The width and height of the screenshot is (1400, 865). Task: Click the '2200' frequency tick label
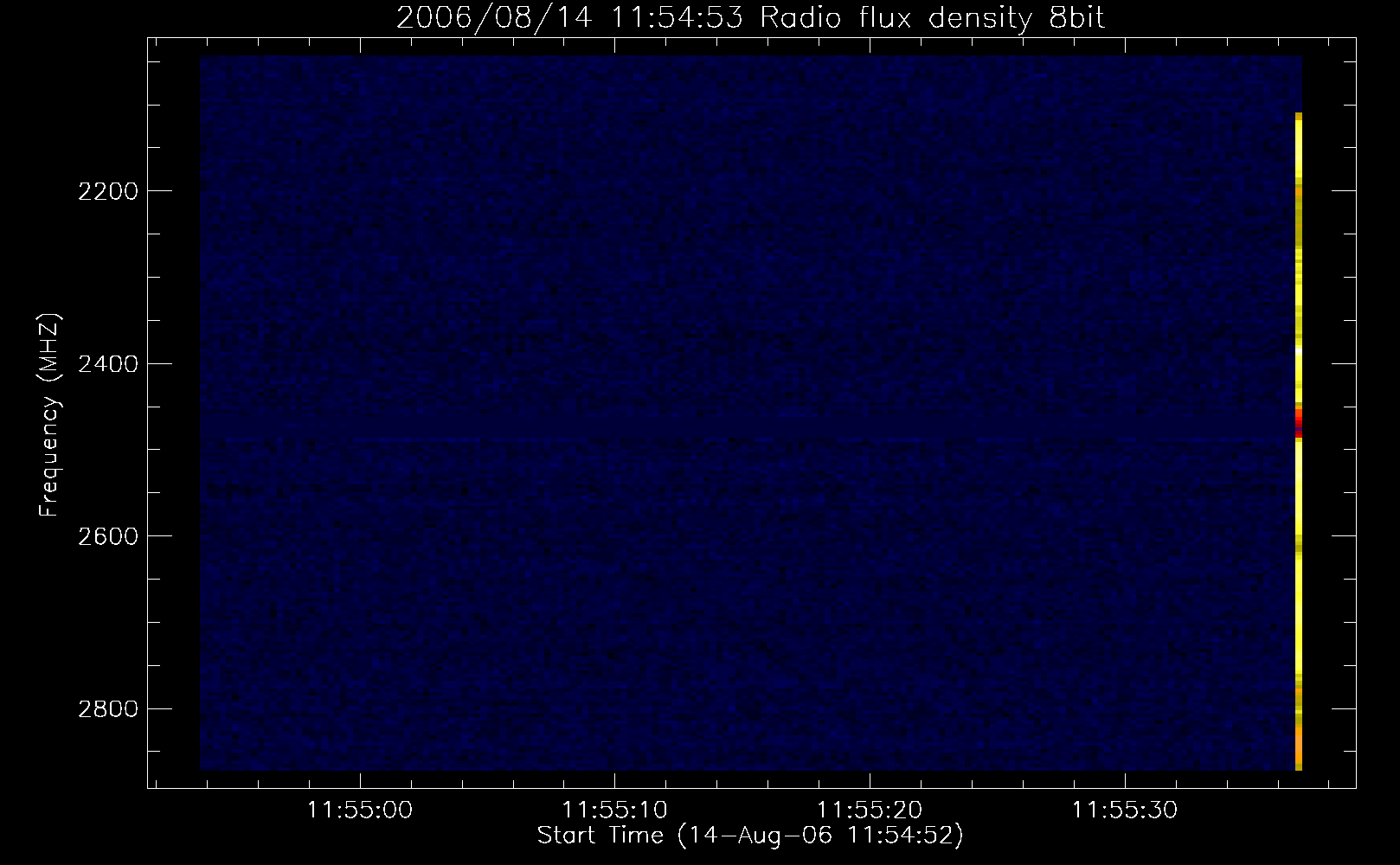[x=108, y=191]
